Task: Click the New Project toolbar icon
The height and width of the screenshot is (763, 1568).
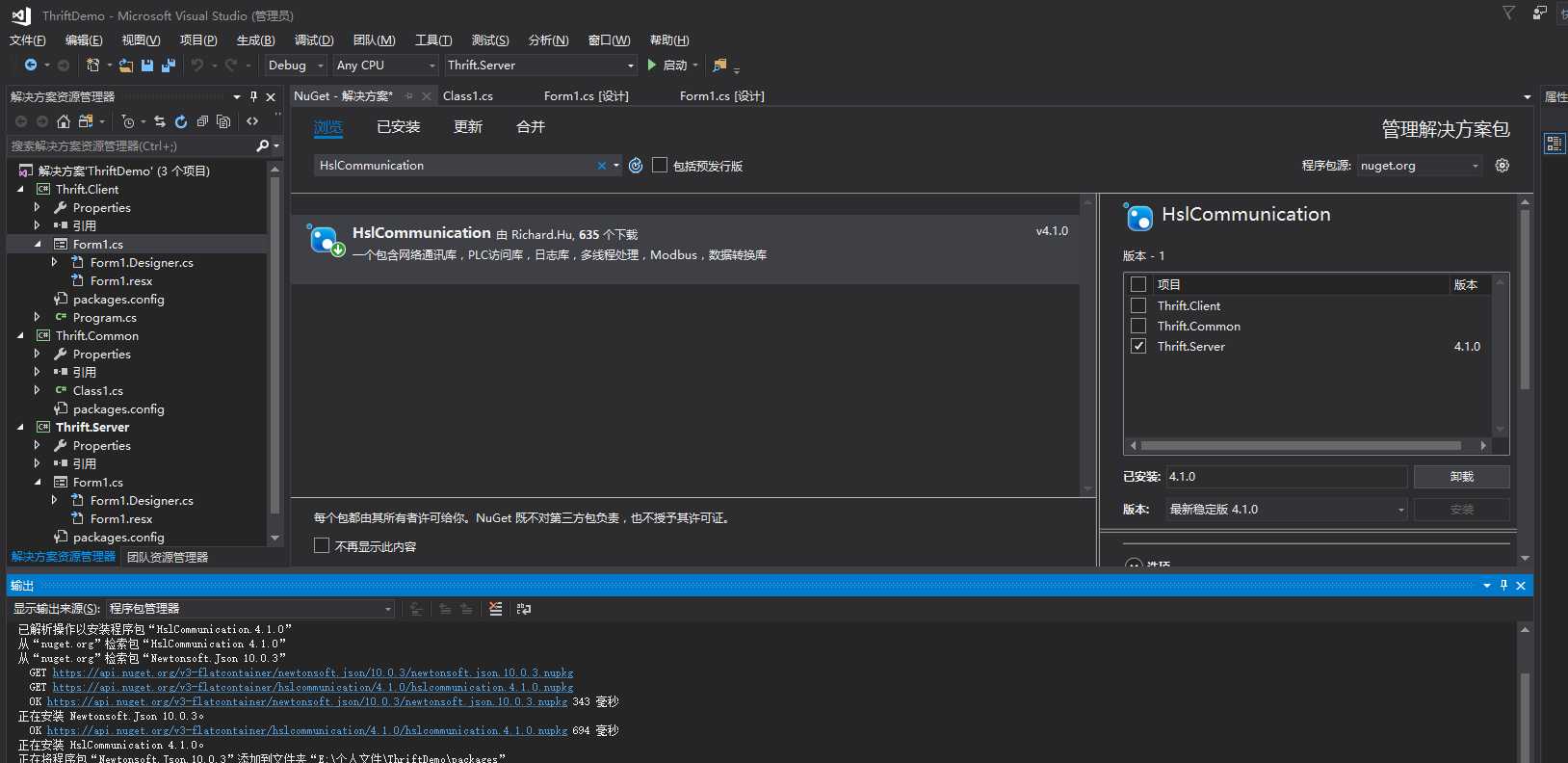Action: pyautogui.click(x=93, y=65)
